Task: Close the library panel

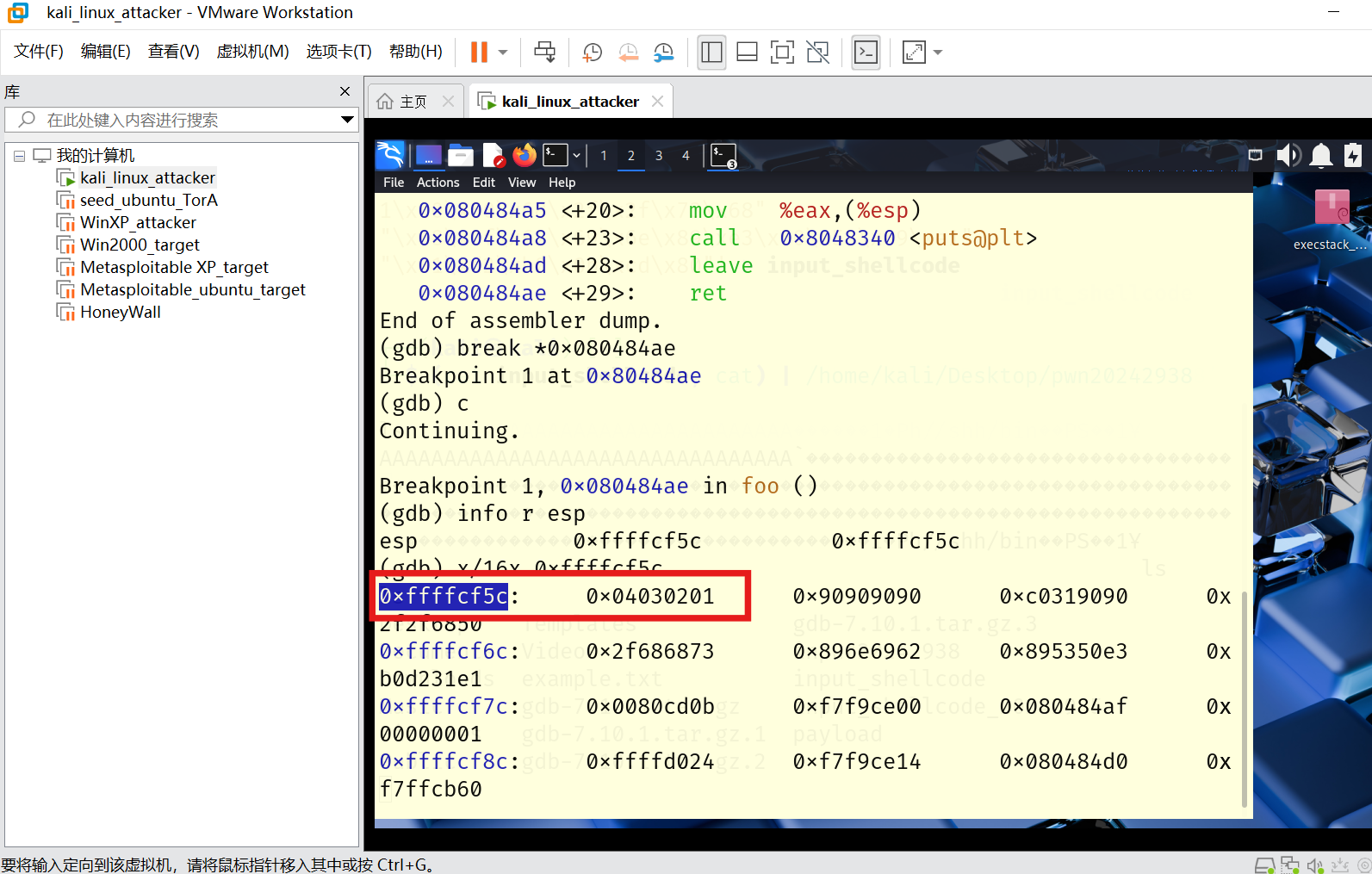Action: [x=345, y=91]
